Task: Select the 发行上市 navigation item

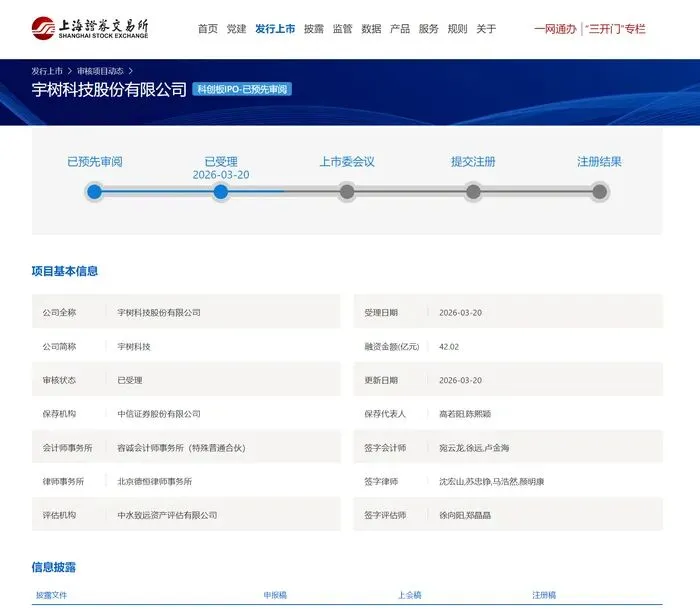Action: 275,29
